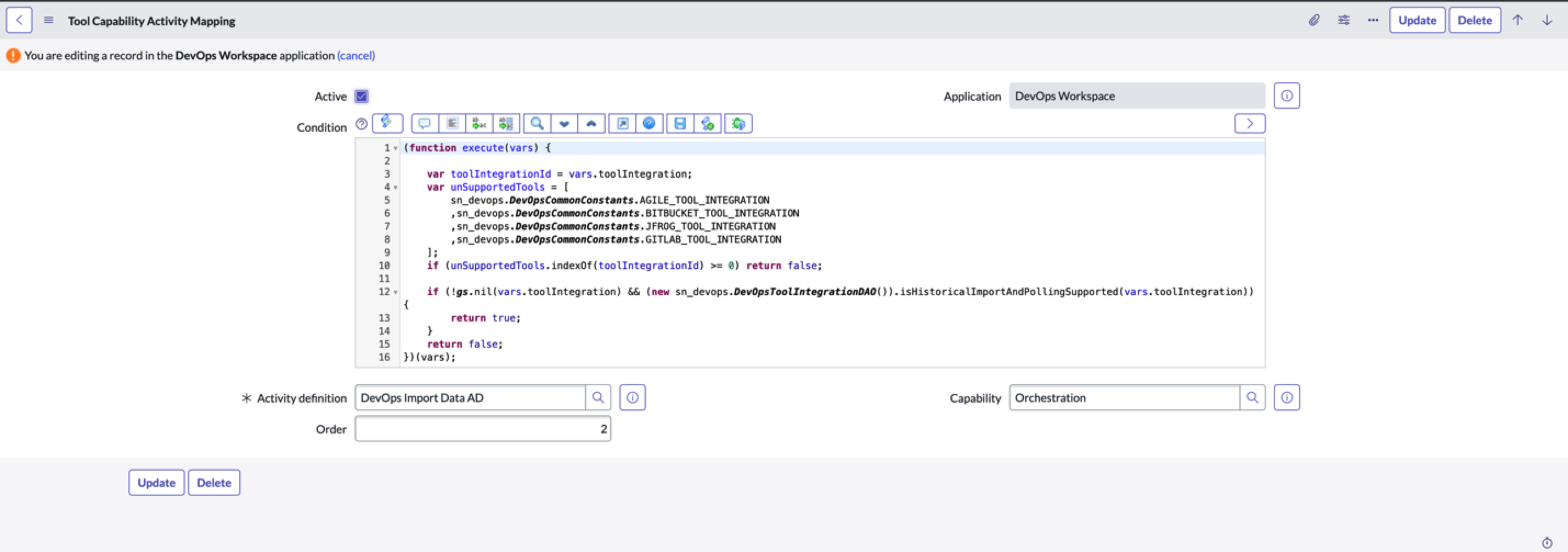The image size is (1568, 552).
Task: Click line number 10 in the gutter
Action: 384,266
